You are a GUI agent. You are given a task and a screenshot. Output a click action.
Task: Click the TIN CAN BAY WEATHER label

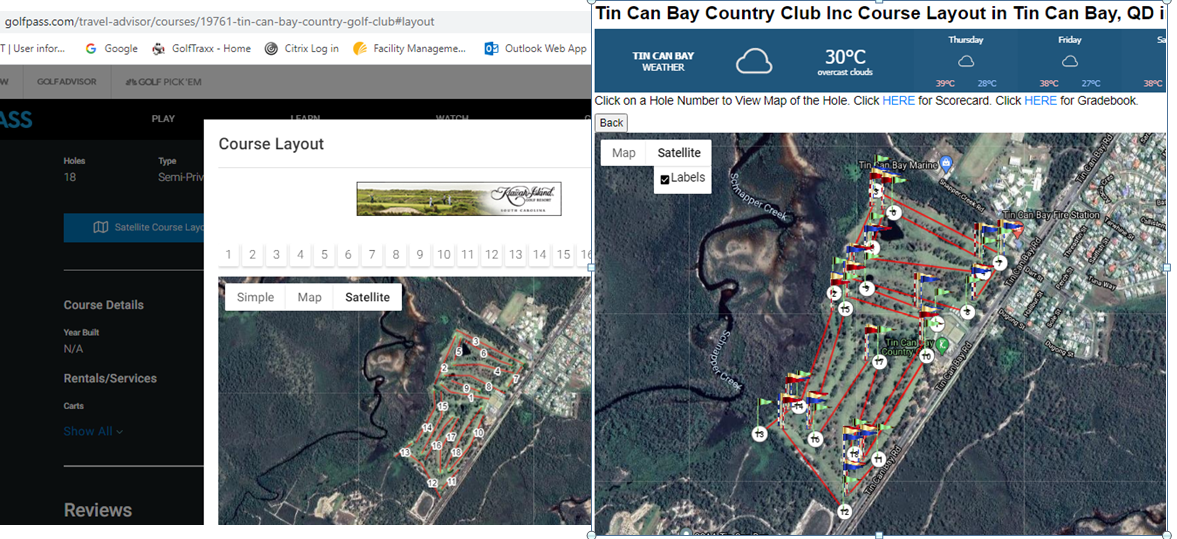point(663,62)
